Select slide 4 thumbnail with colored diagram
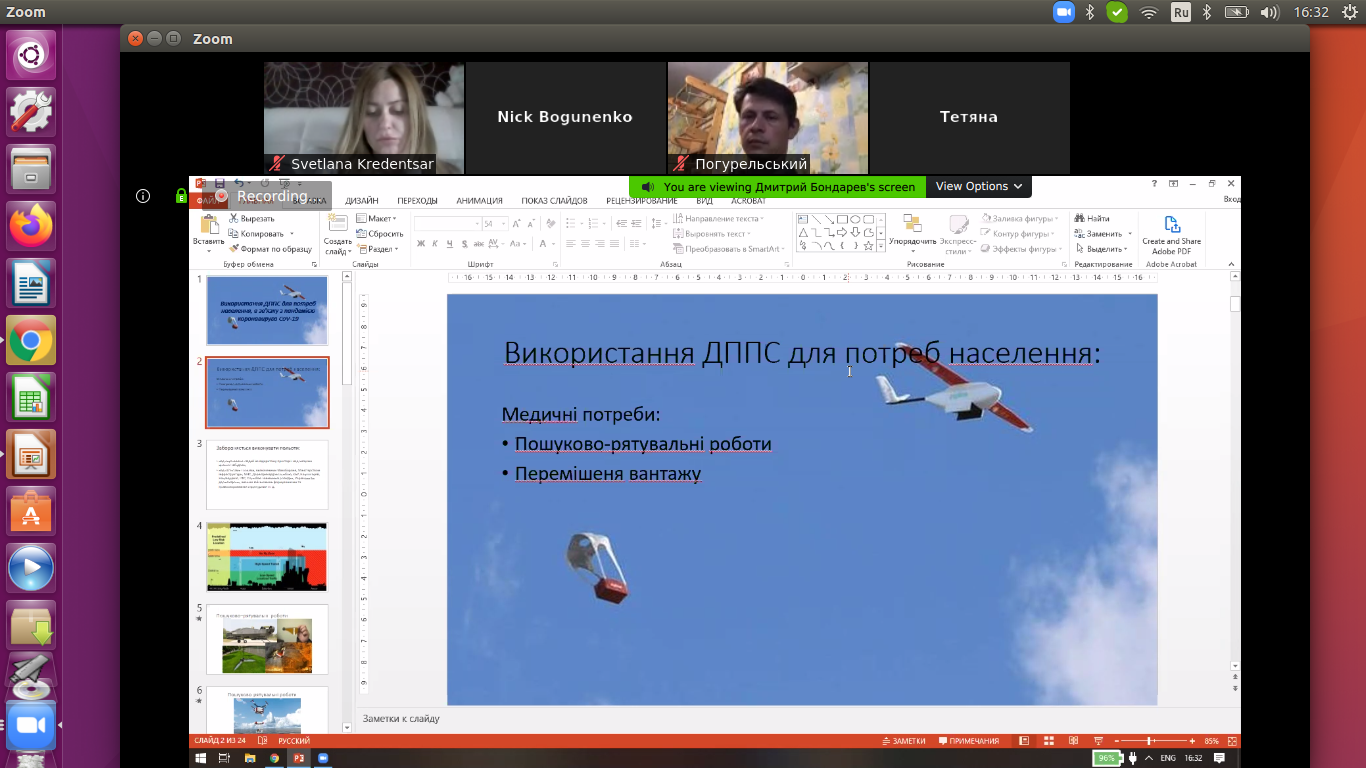1366x768 pixels. (267, 557)
